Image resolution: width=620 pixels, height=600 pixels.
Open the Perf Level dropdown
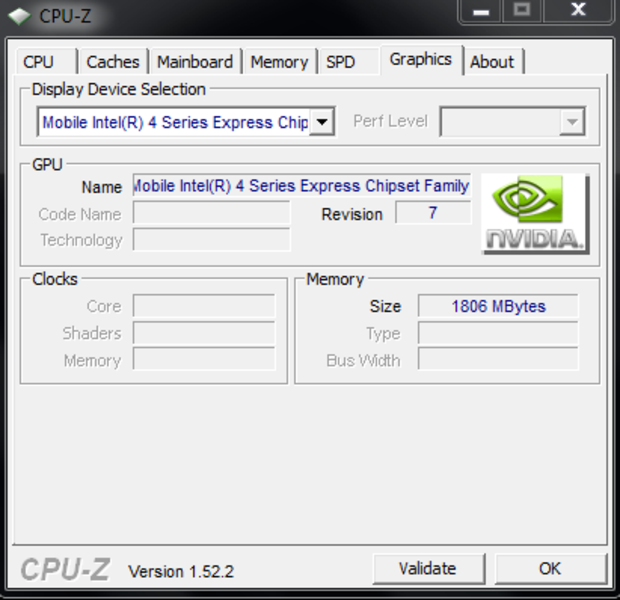coord(512,121)
